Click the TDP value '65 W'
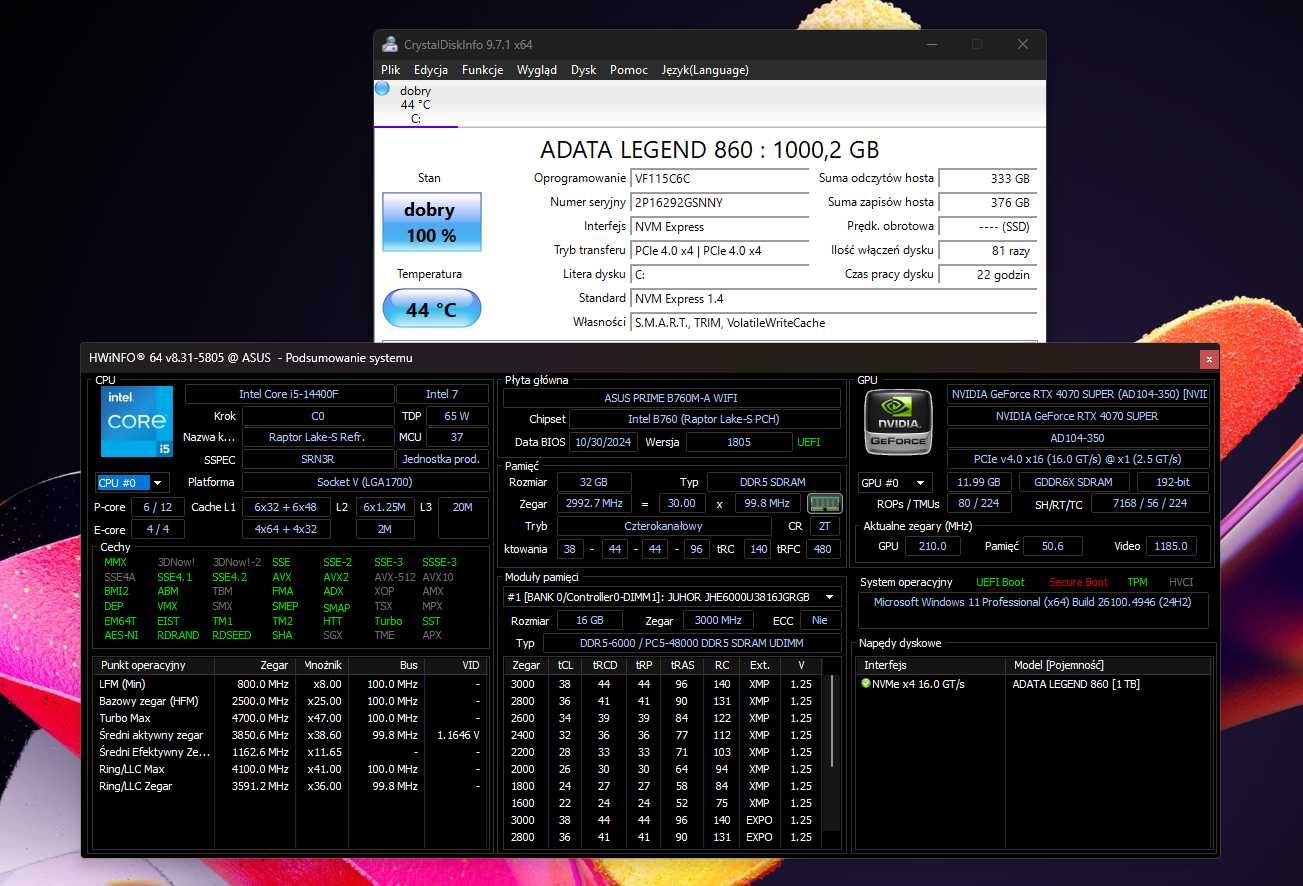1303x886 pixels. pos(456,416)
